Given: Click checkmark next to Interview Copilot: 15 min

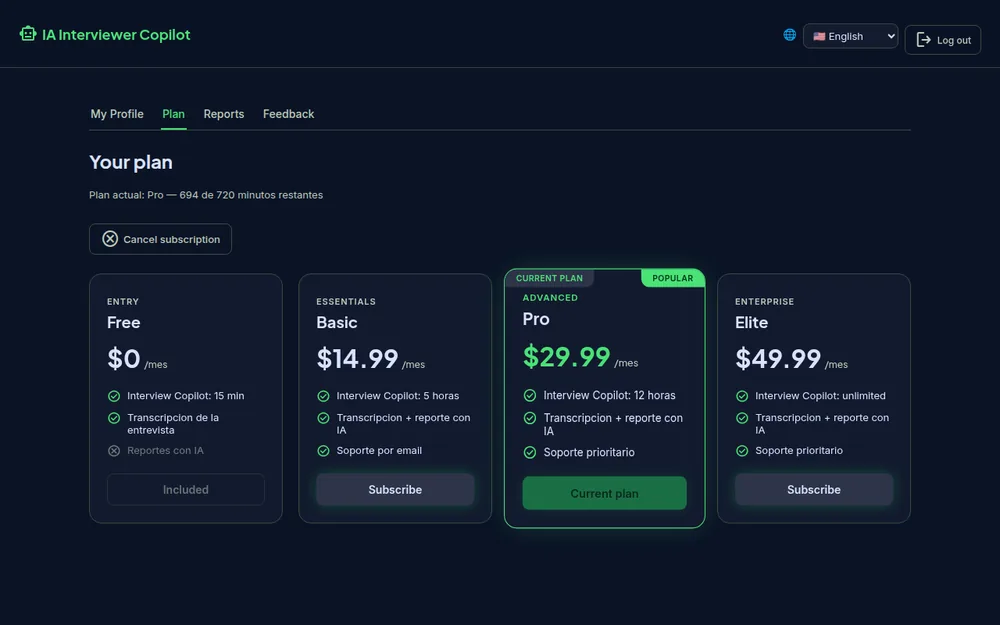Looking at the screenshot, I should coord(114,396).
